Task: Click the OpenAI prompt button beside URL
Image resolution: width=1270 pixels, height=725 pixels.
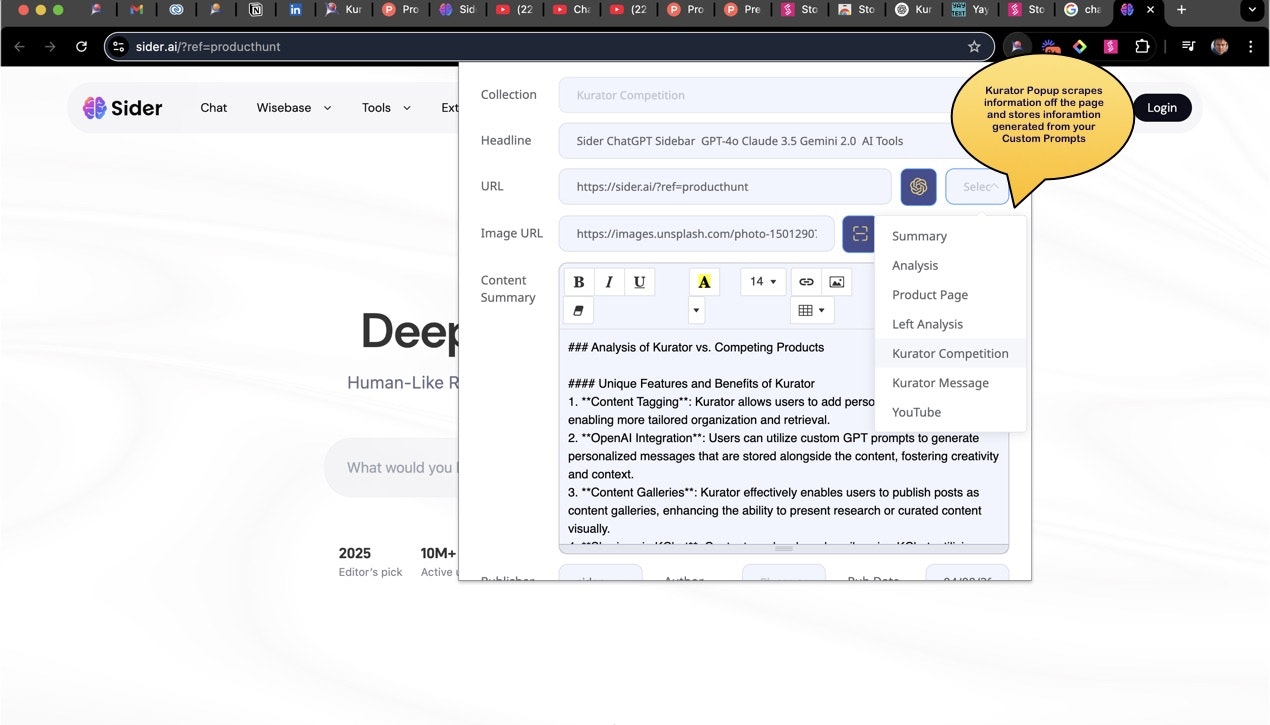Action: (919, 187)
